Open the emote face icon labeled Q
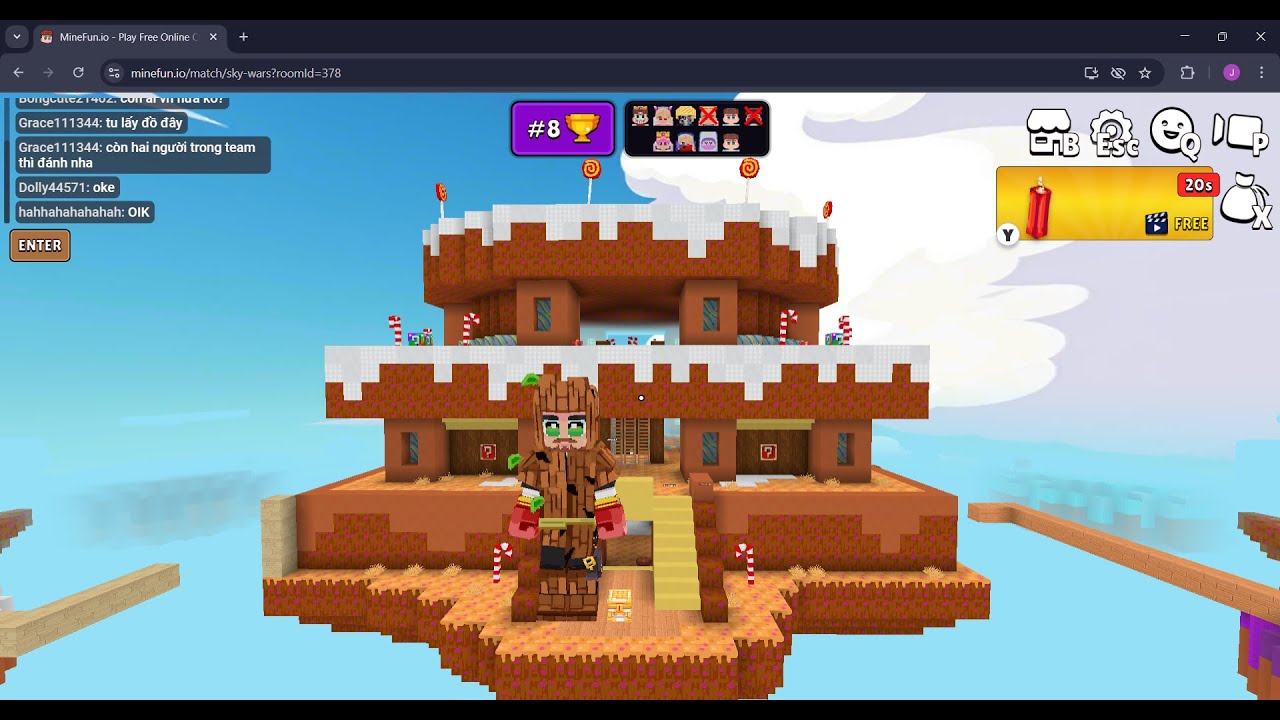This screenshot has height=720, width=1280. [x=1175, y=133]
